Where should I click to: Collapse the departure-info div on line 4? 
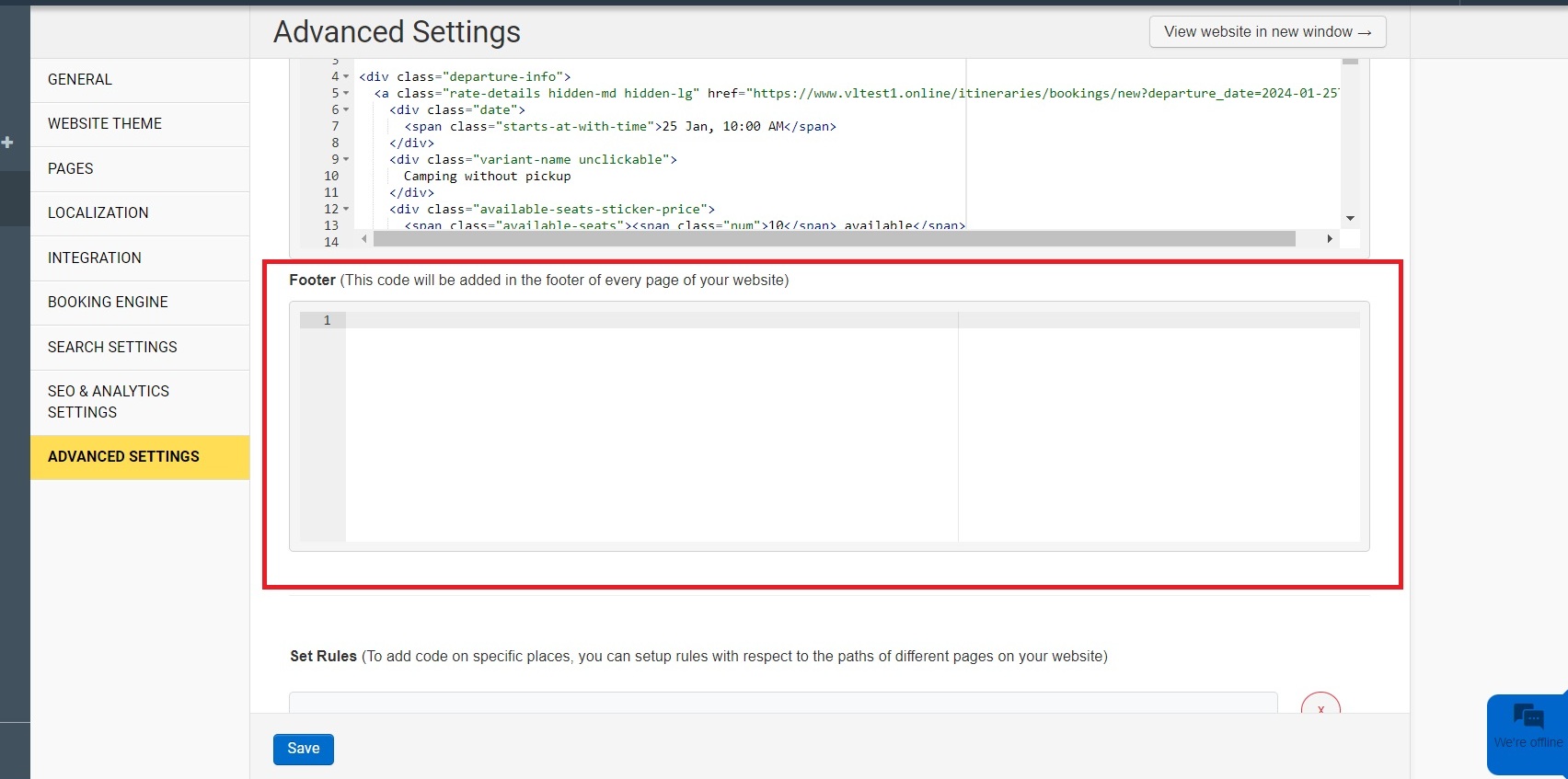[346, 77]
